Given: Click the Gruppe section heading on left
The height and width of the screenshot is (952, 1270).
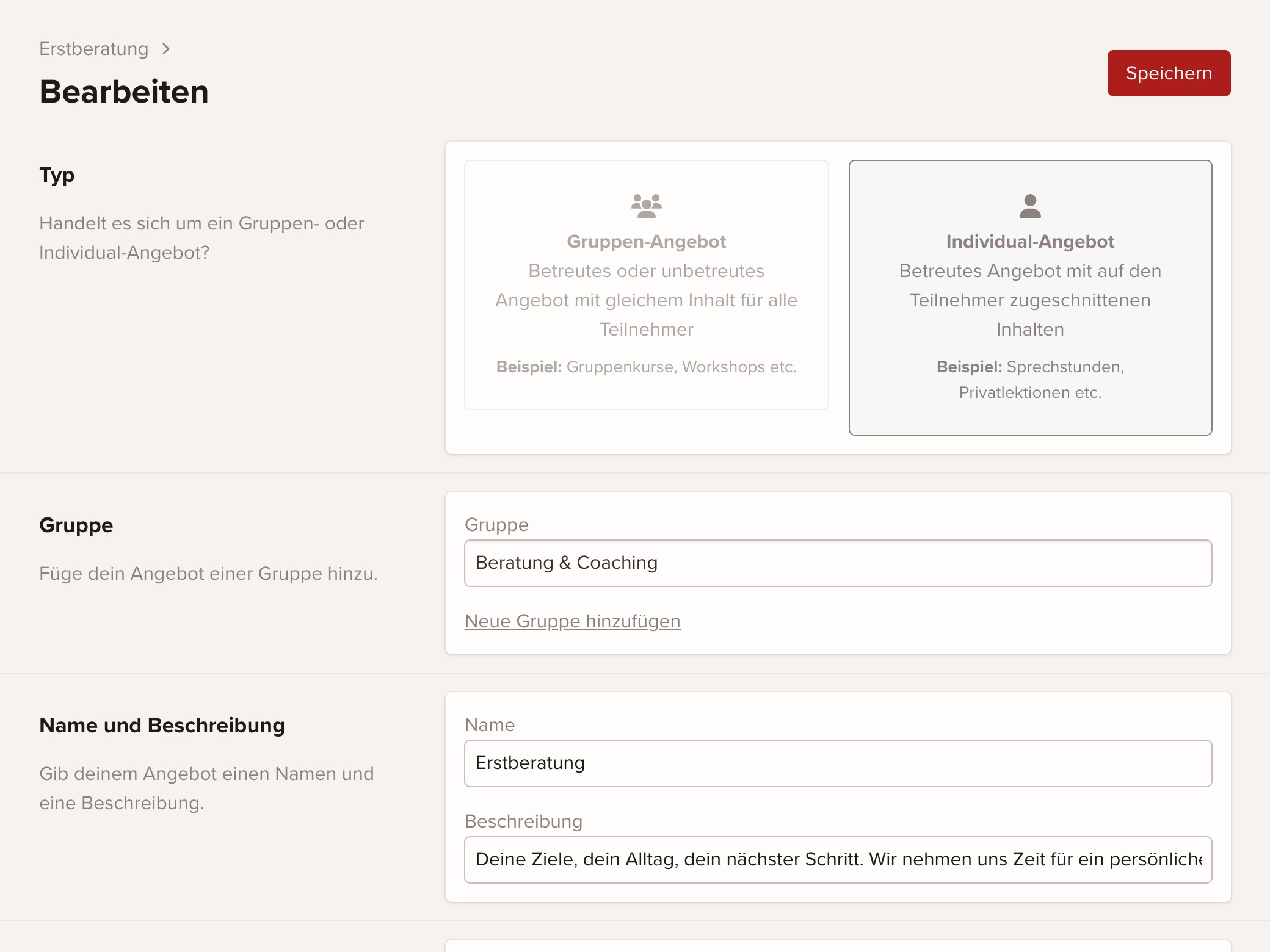Looking at the screenshot, I should [x=76, y=525].
